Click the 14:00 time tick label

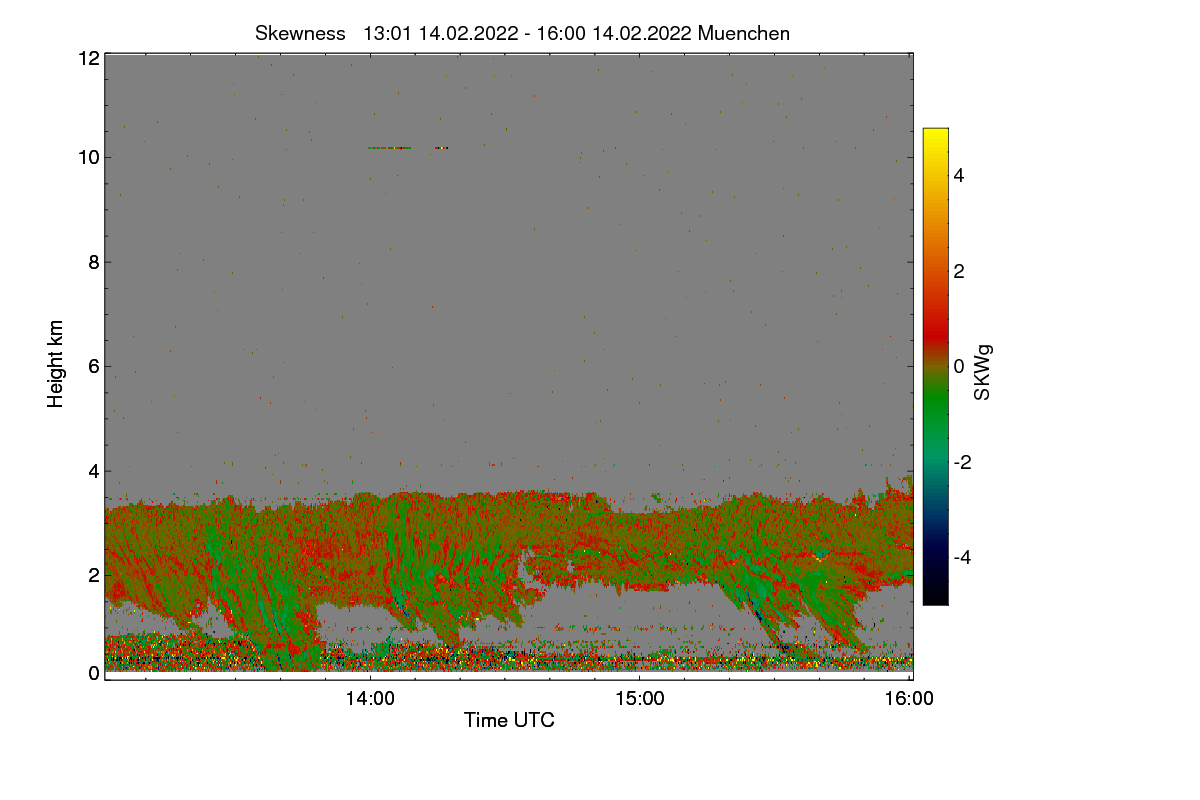370,699
